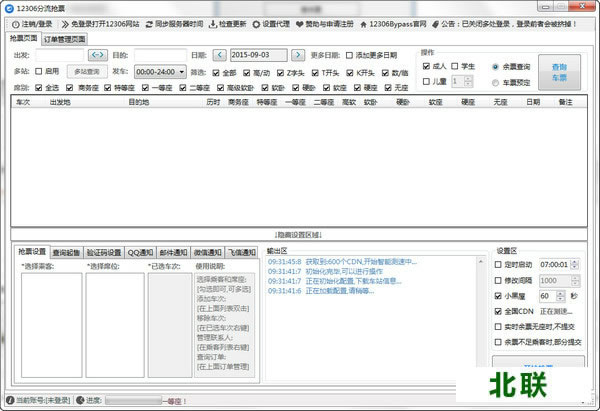600x411 pixels.
Task: Toggle the 学生 student checkbox
Action: coord(456,66)
